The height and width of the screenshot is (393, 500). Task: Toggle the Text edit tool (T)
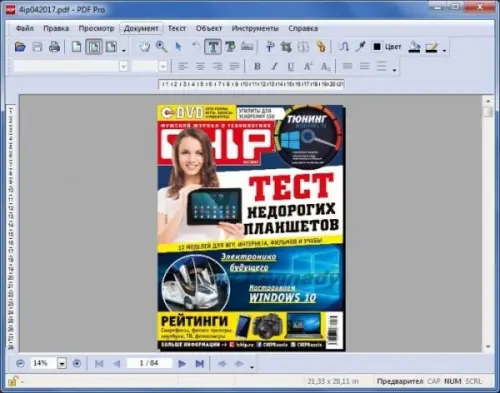[x=213, y=47]
